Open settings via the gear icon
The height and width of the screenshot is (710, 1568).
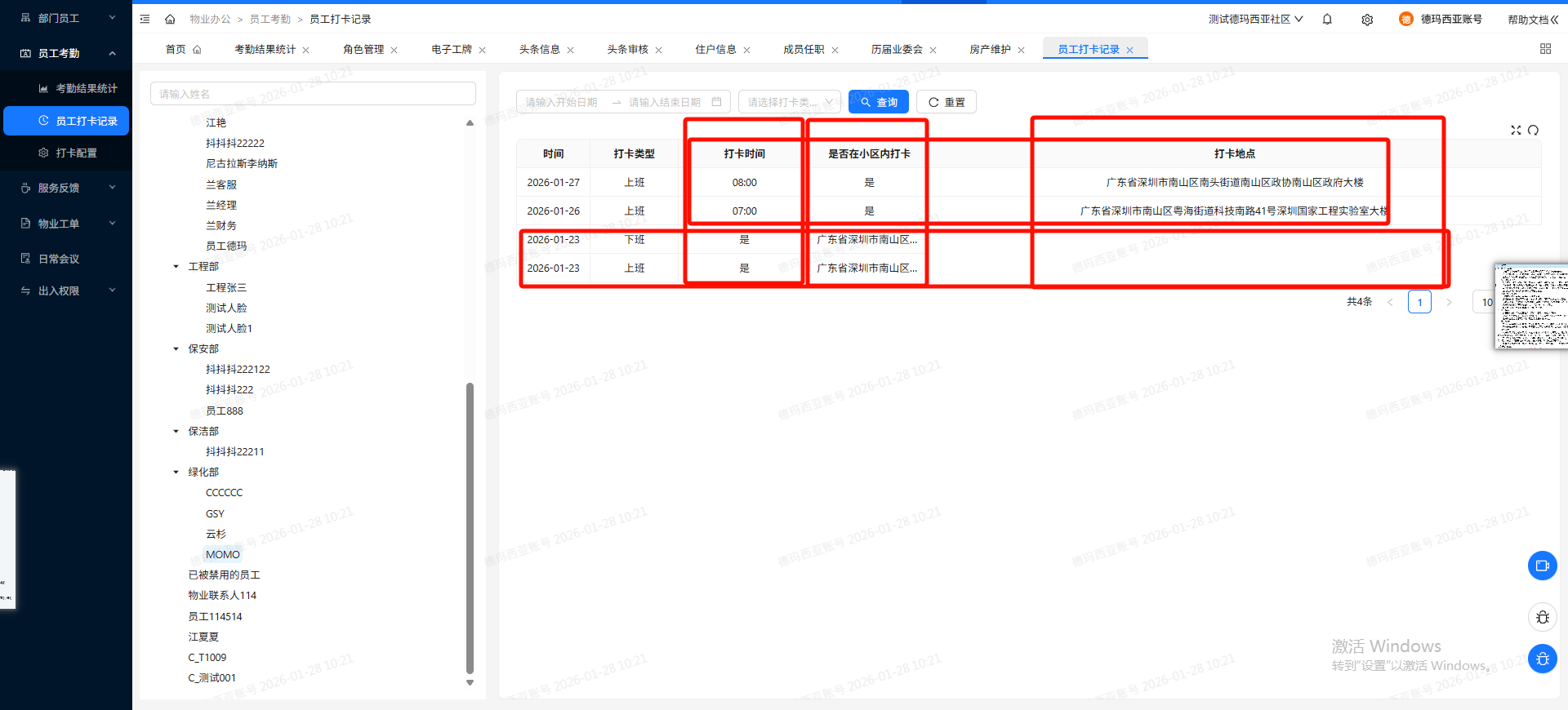click(1367, 20)
